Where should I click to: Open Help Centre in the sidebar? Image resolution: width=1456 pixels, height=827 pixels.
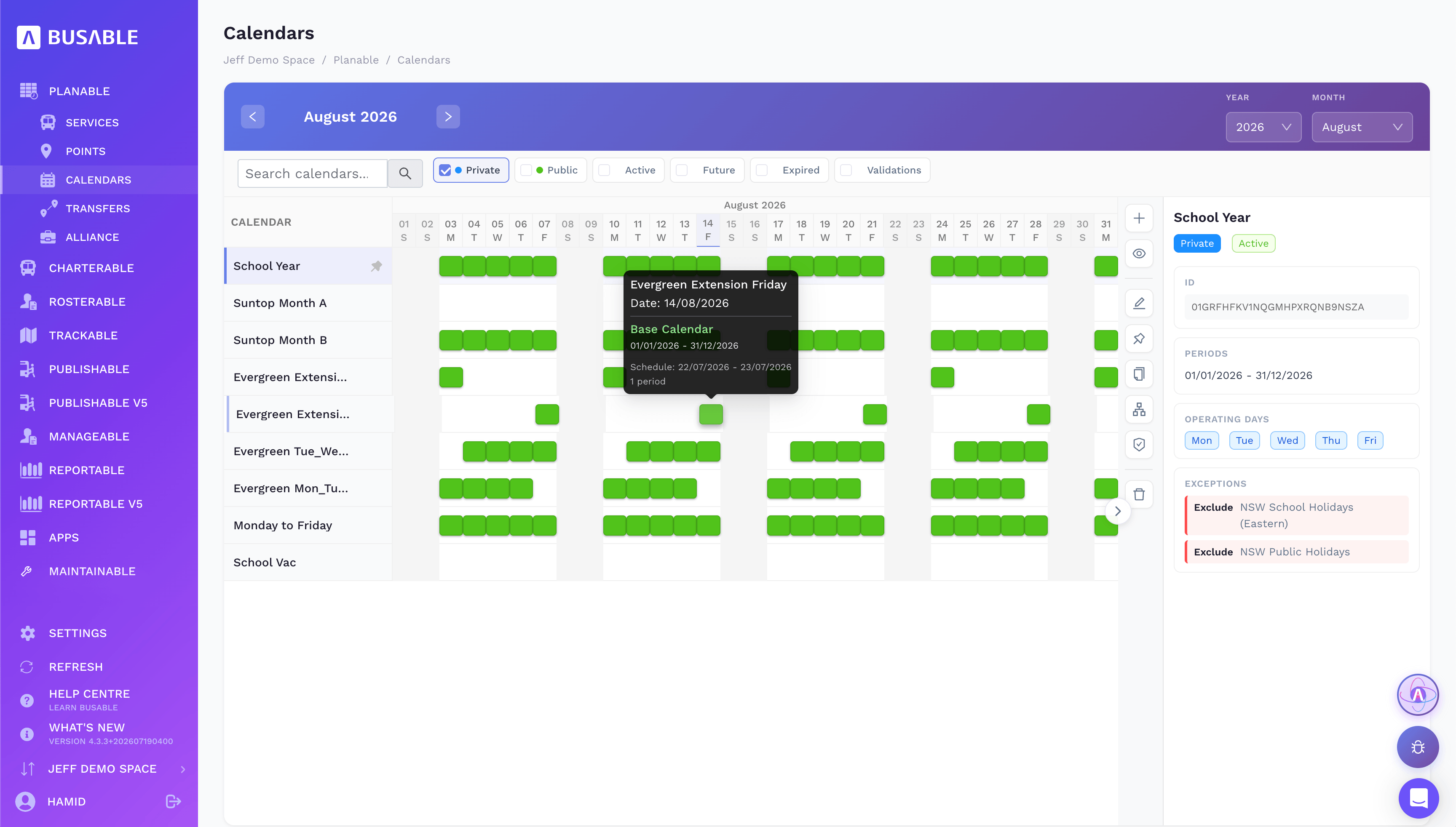click(89, 700)
